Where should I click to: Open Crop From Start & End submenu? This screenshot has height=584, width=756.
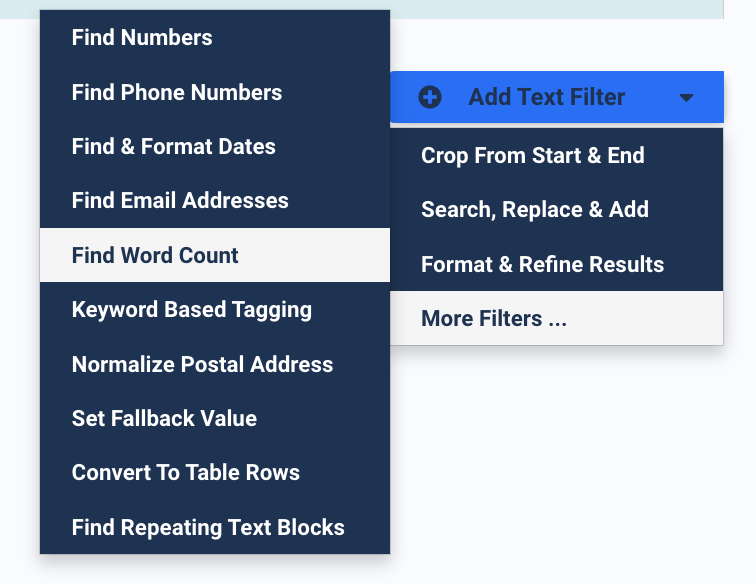(556, 155)
